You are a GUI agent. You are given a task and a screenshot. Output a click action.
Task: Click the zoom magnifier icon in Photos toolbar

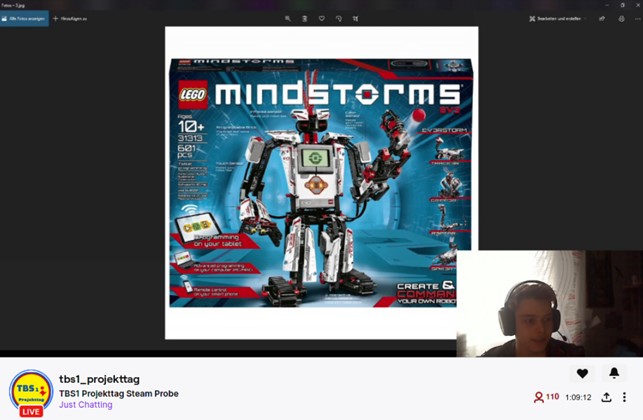[x=288, y=18]
